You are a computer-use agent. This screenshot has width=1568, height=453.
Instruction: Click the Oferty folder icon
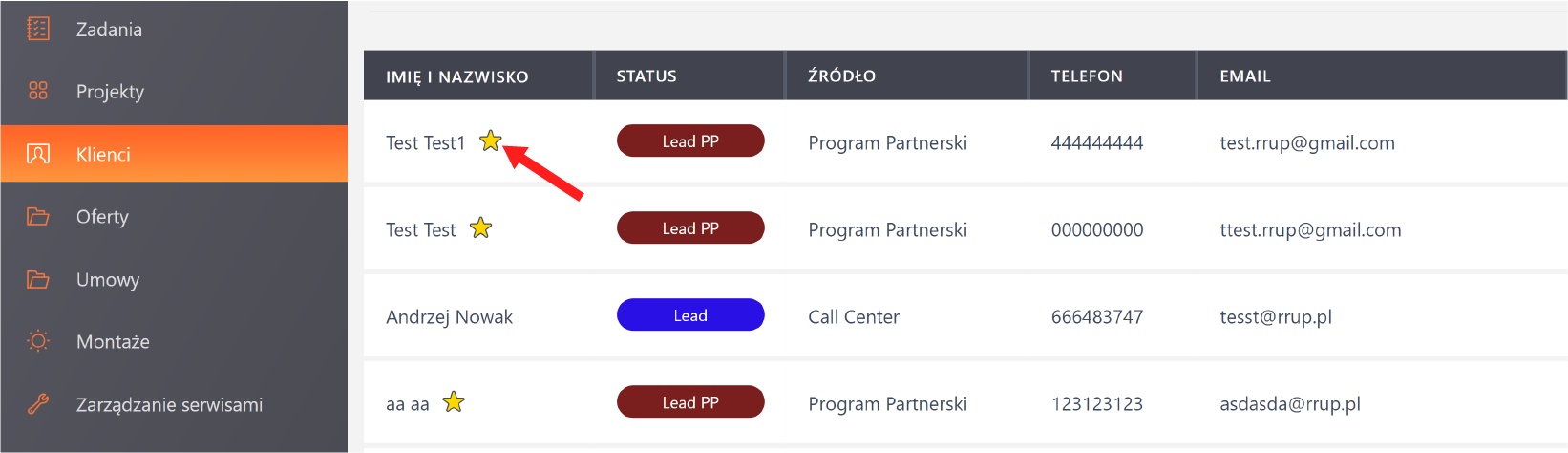pos(38,217)
